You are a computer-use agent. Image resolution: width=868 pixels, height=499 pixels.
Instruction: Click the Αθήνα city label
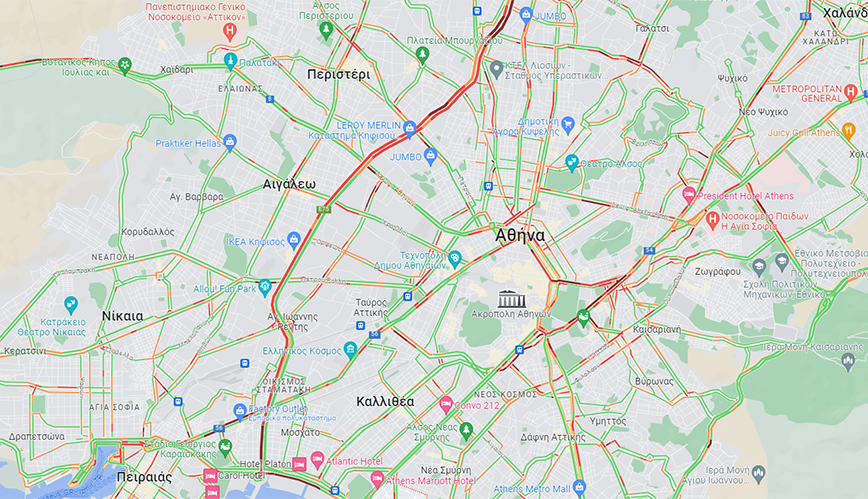pyautogui.click(x=520, y=235)
